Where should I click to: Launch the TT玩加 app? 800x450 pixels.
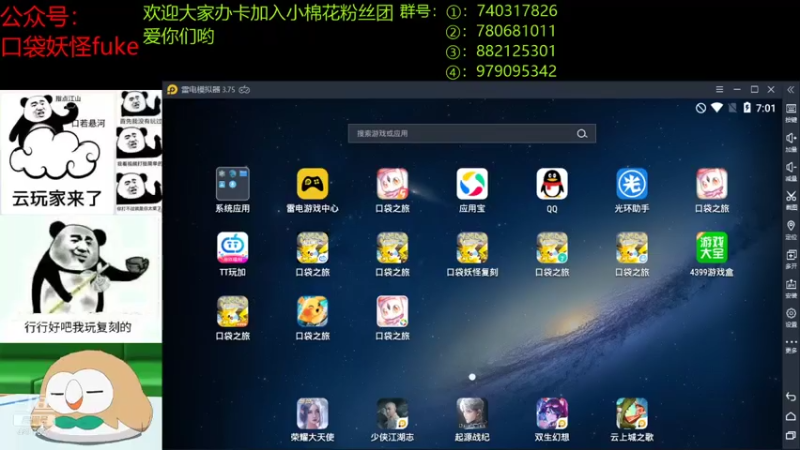233,248
